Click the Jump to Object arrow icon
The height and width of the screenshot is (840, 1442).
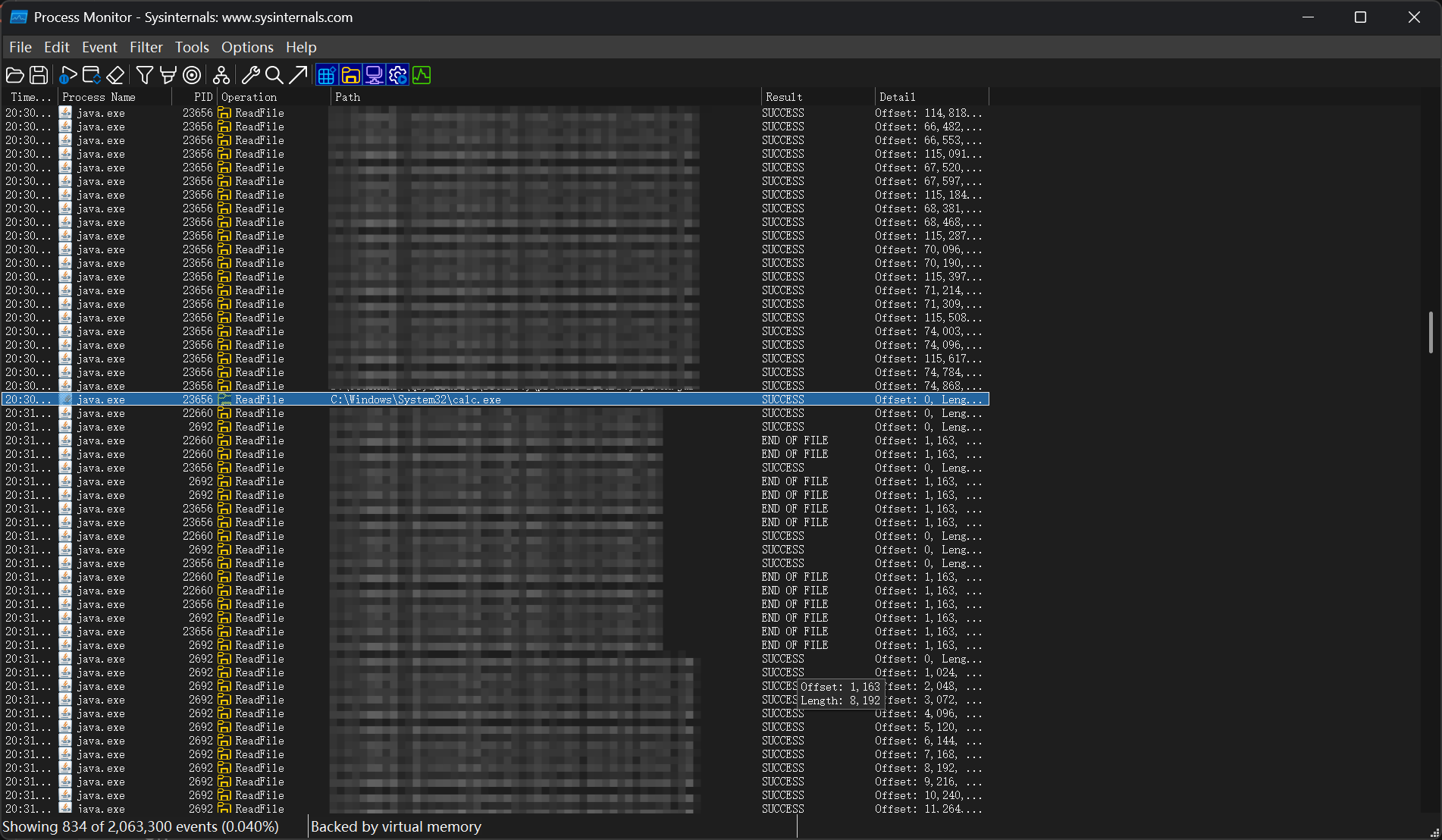point(298,75)
